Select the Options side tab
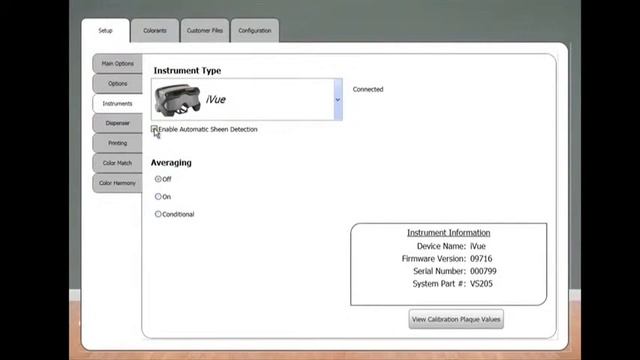The height and width of the screenshot is (360, 640). pos(118,83)
